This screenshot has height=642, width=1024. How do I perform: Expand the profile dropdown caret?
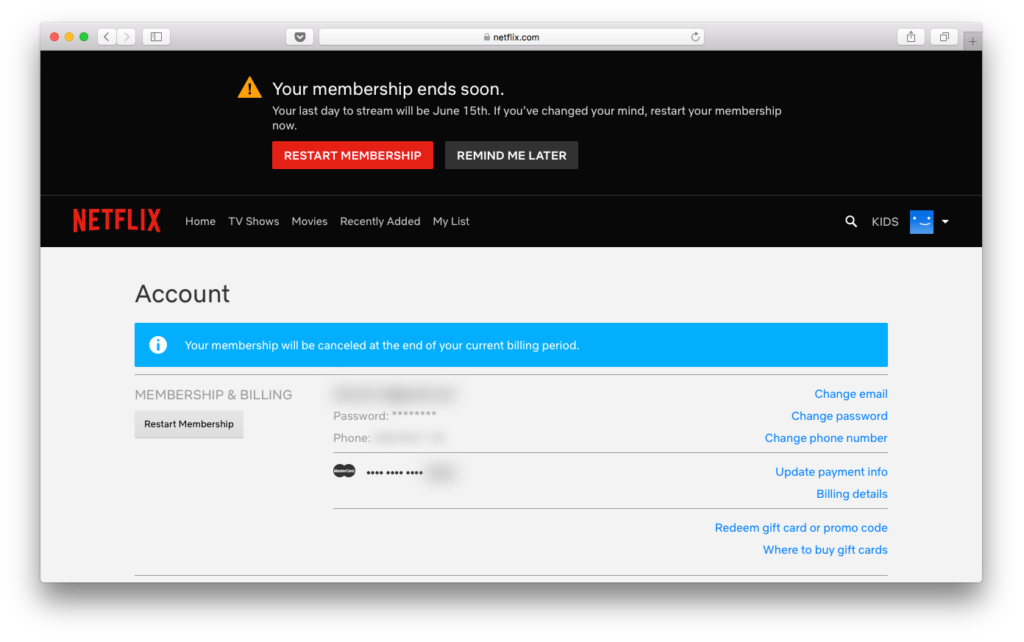click(x=945, y=222)
